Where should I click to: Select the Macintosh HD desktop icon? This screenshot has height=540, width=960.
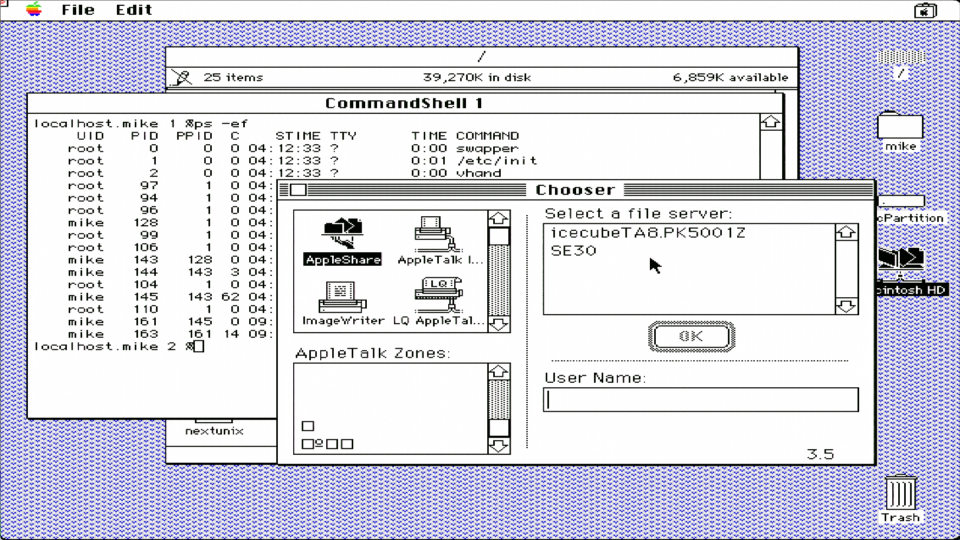[910, 272]
